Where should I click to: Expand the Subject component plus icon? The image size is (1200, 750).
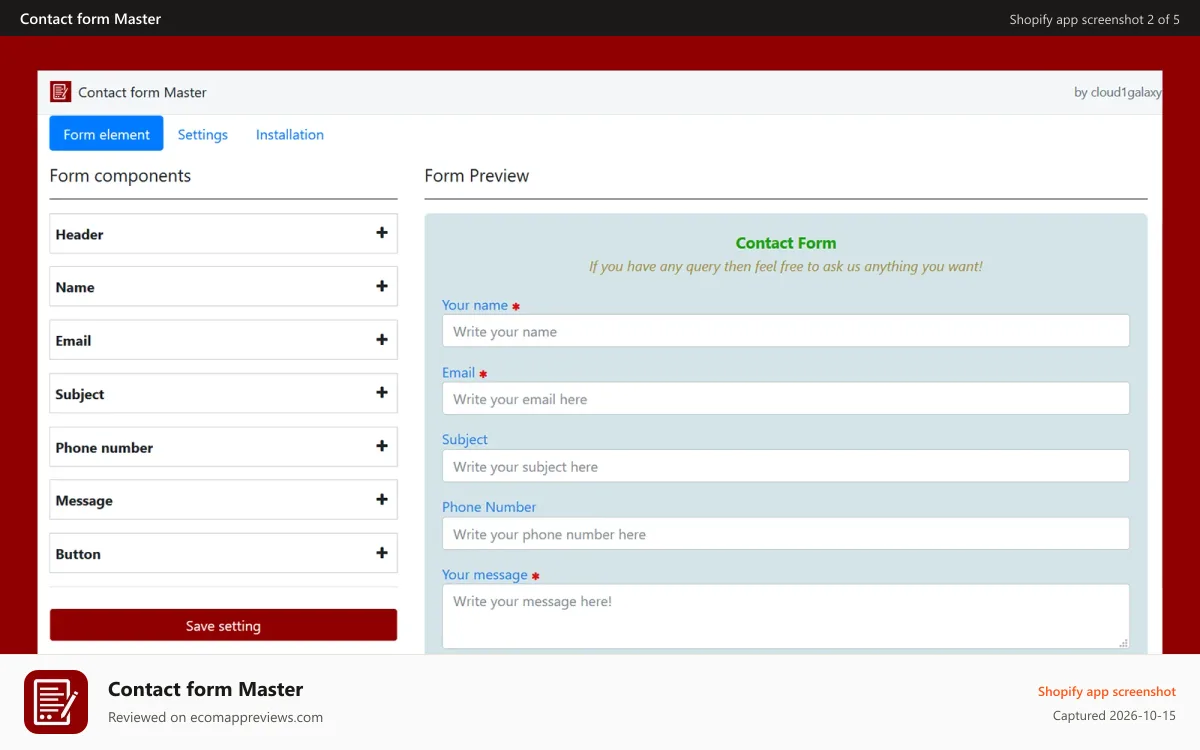pos(381,393)
